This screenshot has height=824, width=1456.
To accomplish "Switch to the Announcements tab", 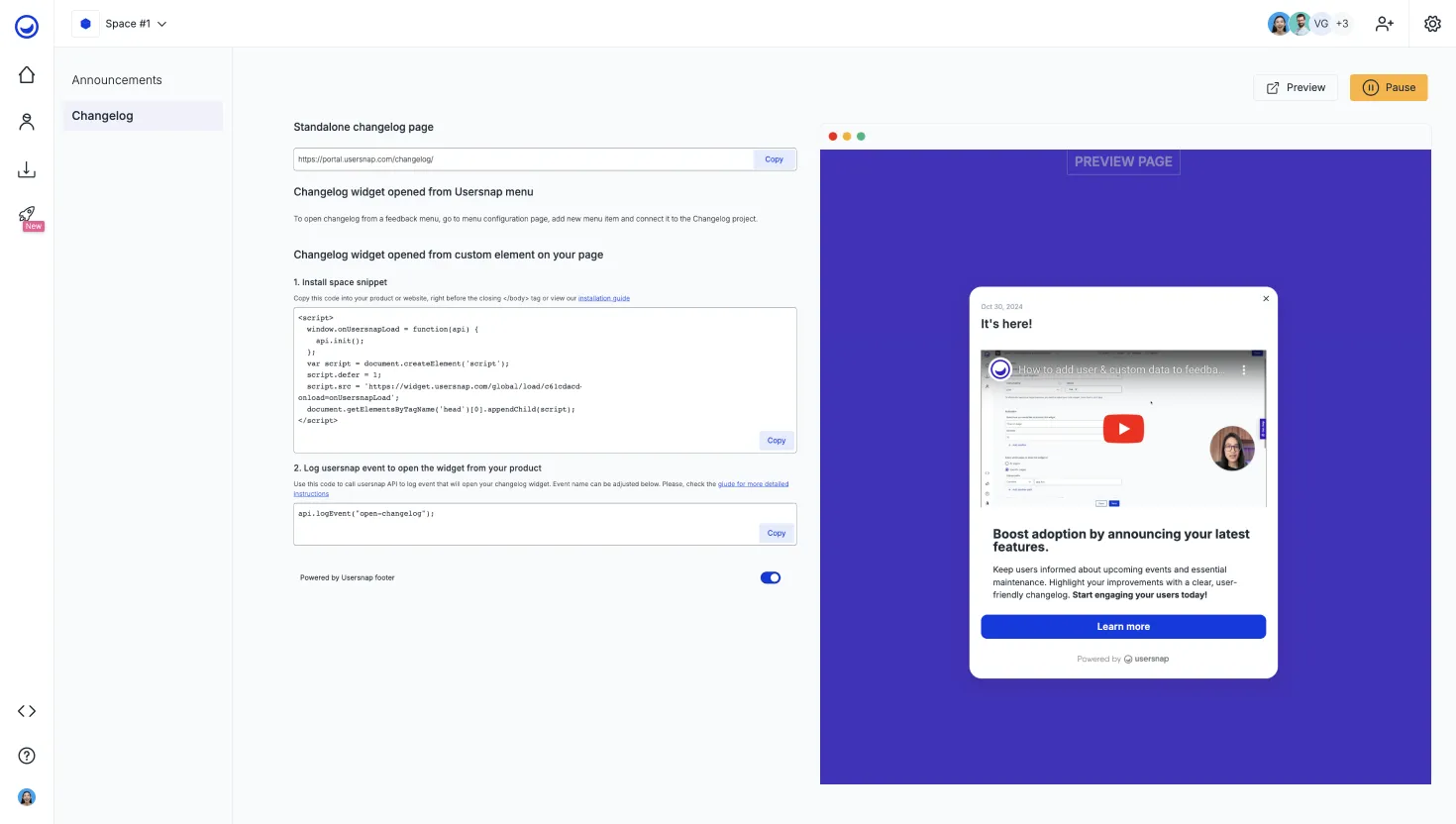I will point(116,79).
